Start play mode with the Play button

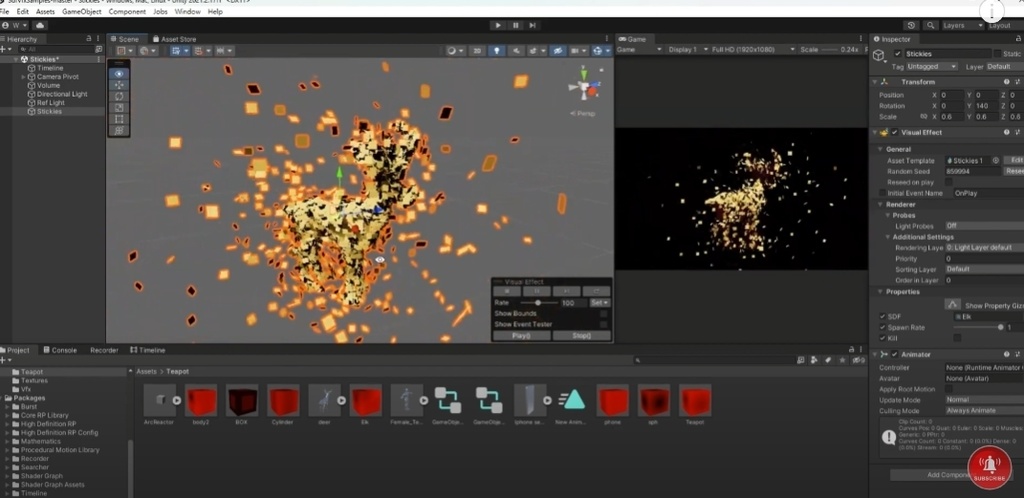tap(498, 25)
